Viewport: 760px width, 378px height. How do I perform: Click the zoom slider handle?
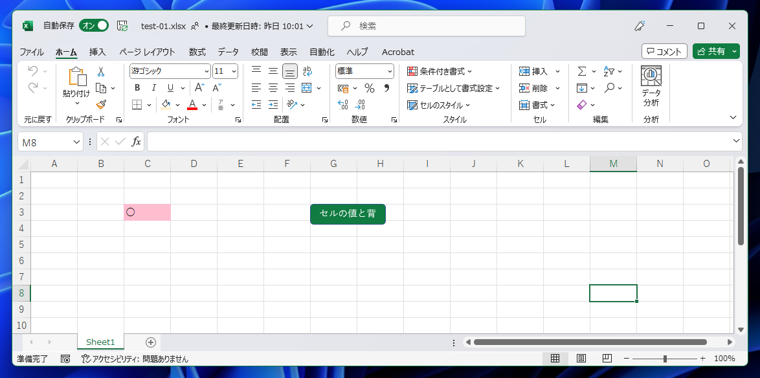click(x=665, y=359)
